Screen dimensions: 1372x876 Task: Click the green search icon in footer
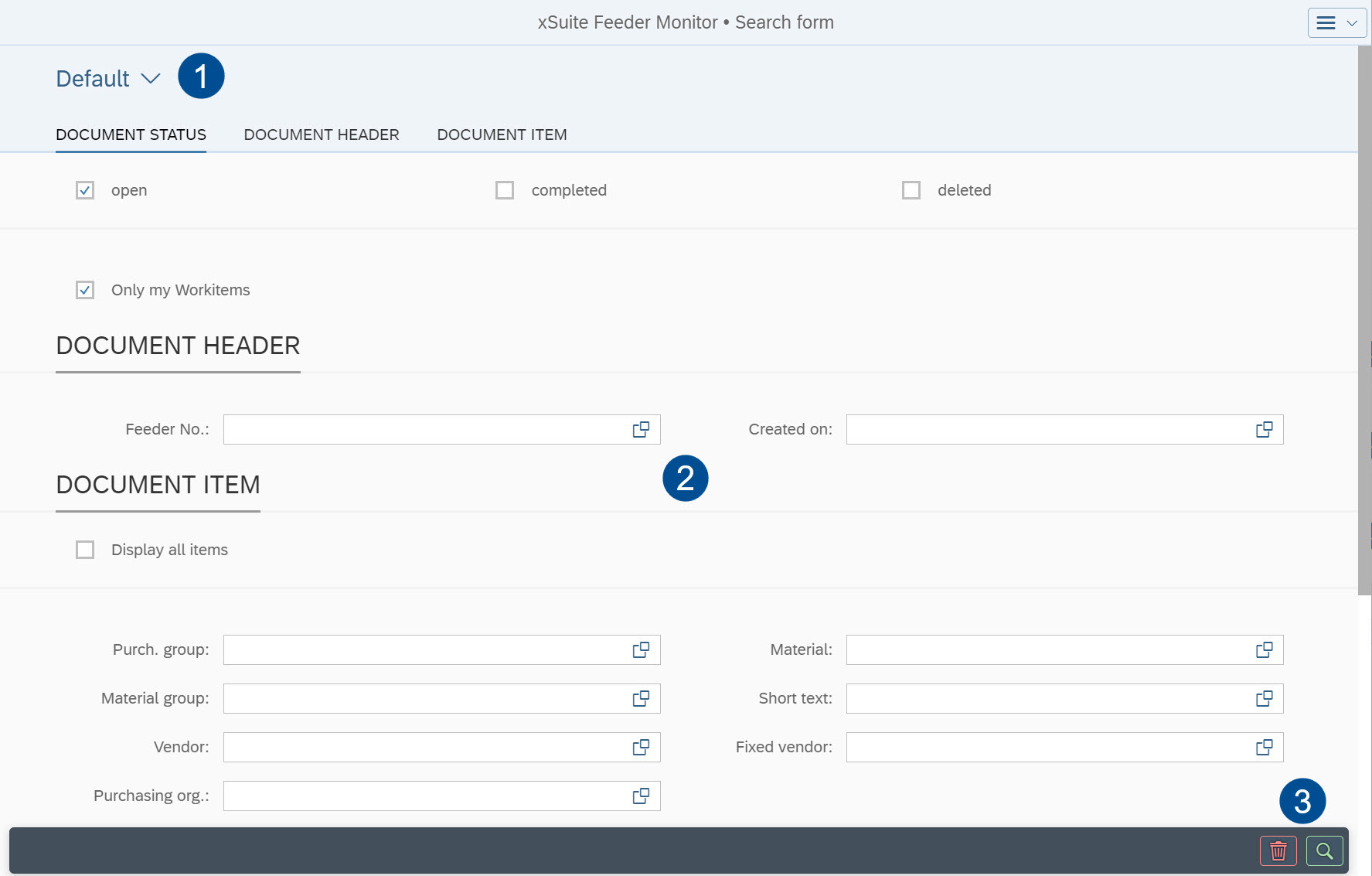point(1324,851)
